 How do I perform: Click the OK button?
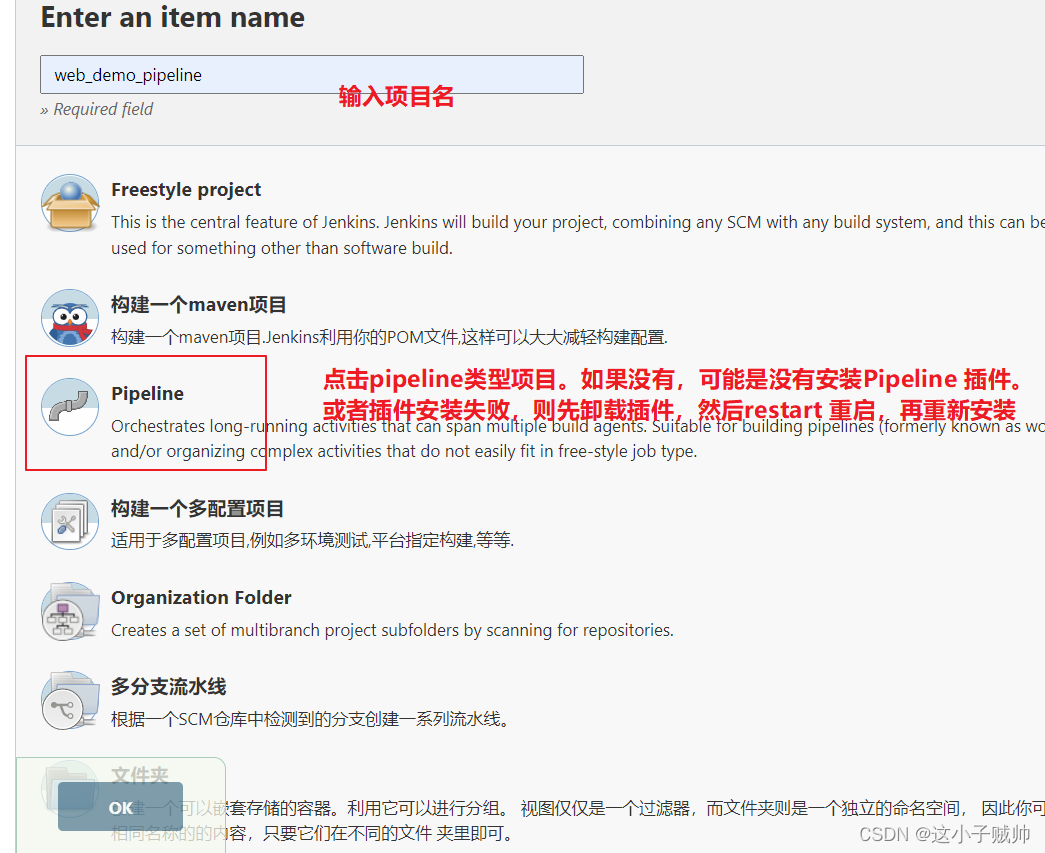(x=120, y=807)
